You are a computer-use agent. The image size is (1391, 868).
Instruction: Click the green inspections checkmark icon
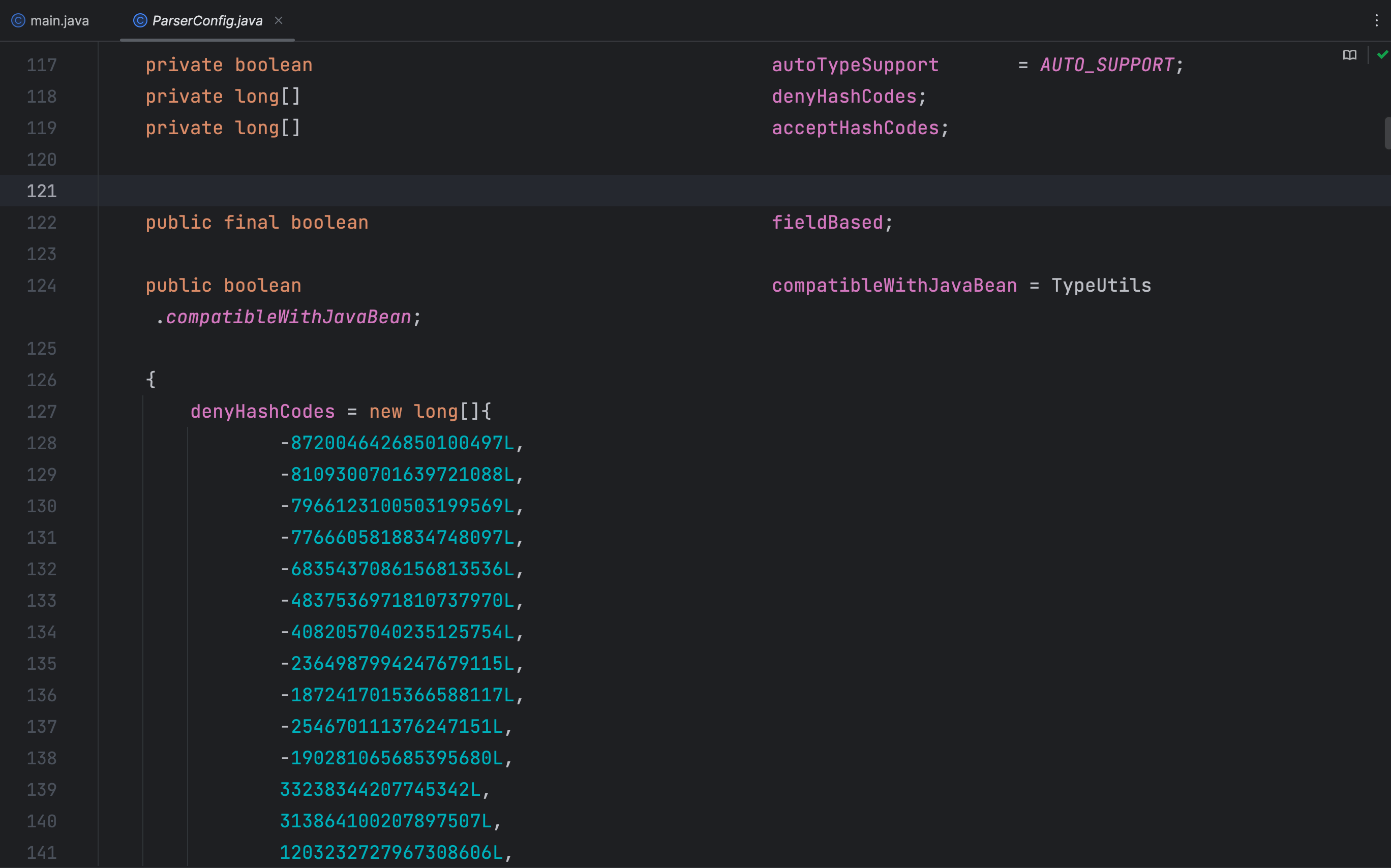[x=1382, y=54]
